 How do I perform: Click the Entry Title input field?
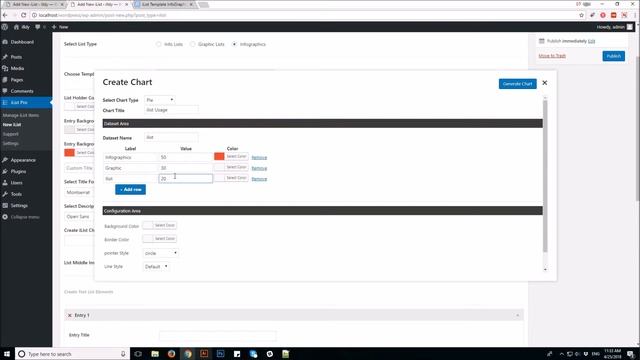(x=218, y=336)
